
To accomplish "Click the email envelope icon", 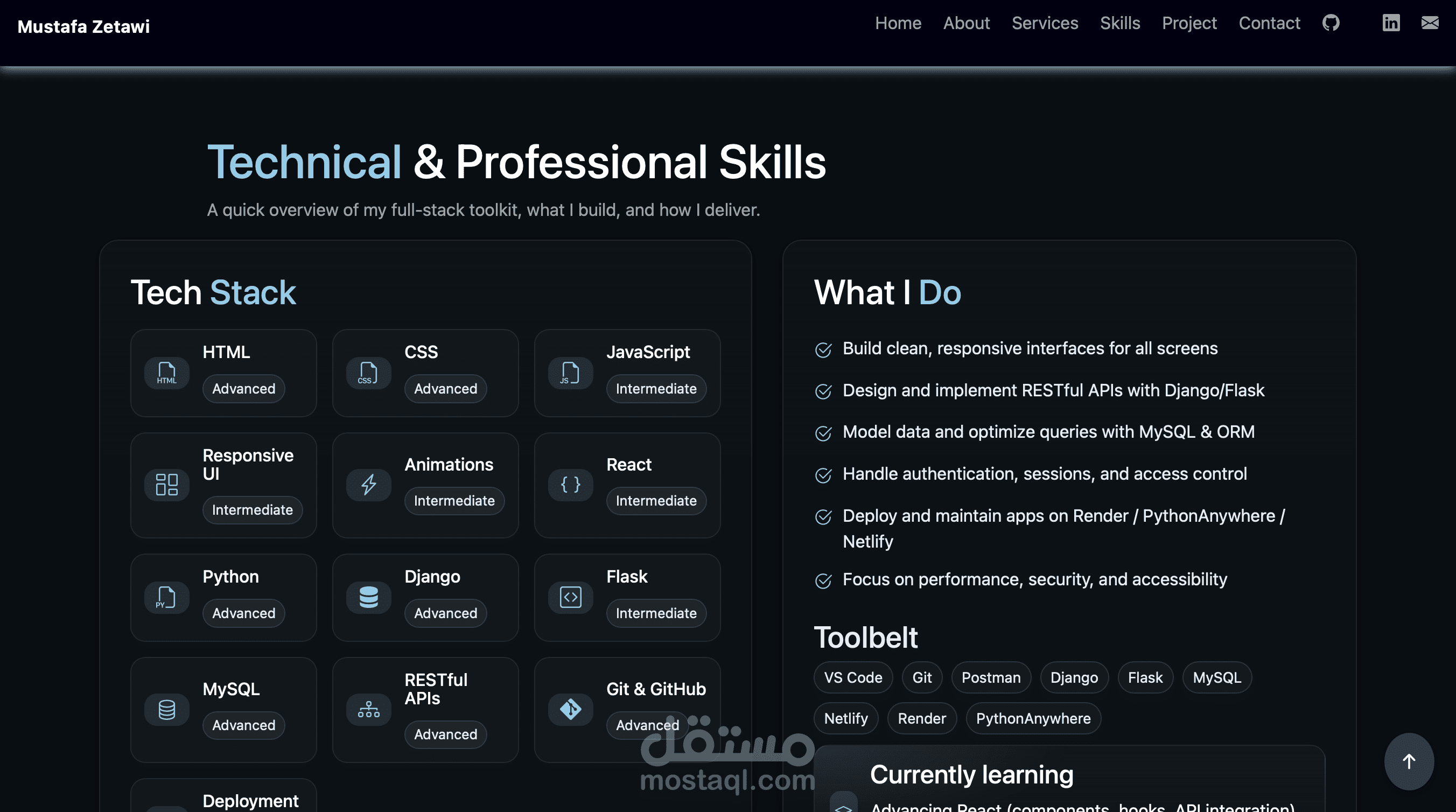I will point(1430,23).
